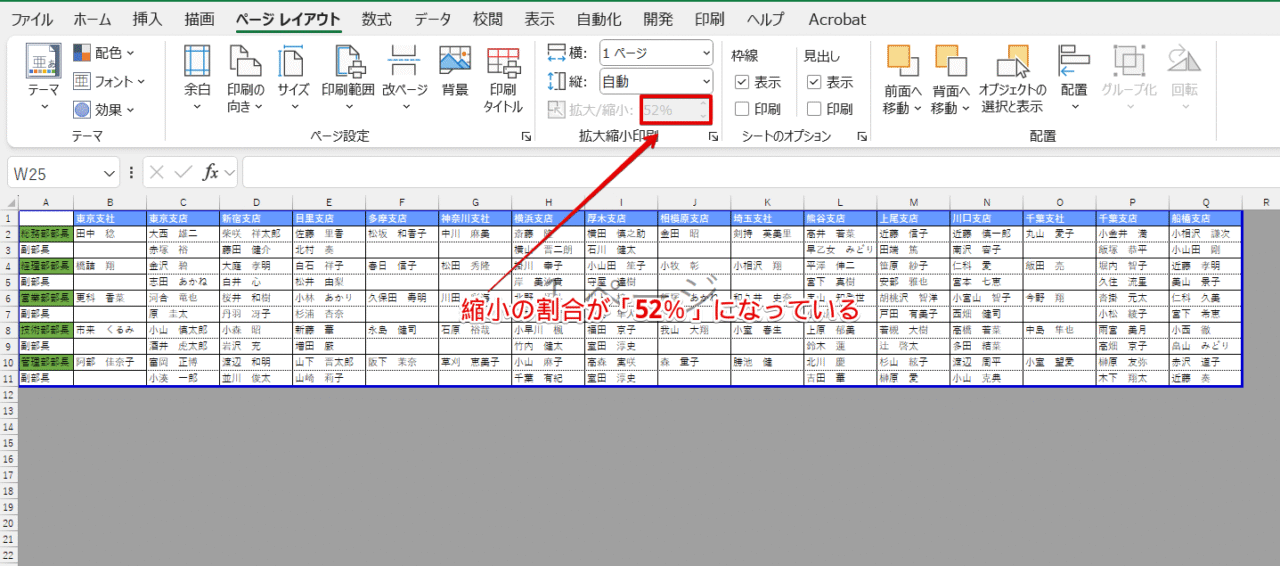Click the 拡大/縮小 52% scale field

675,109
